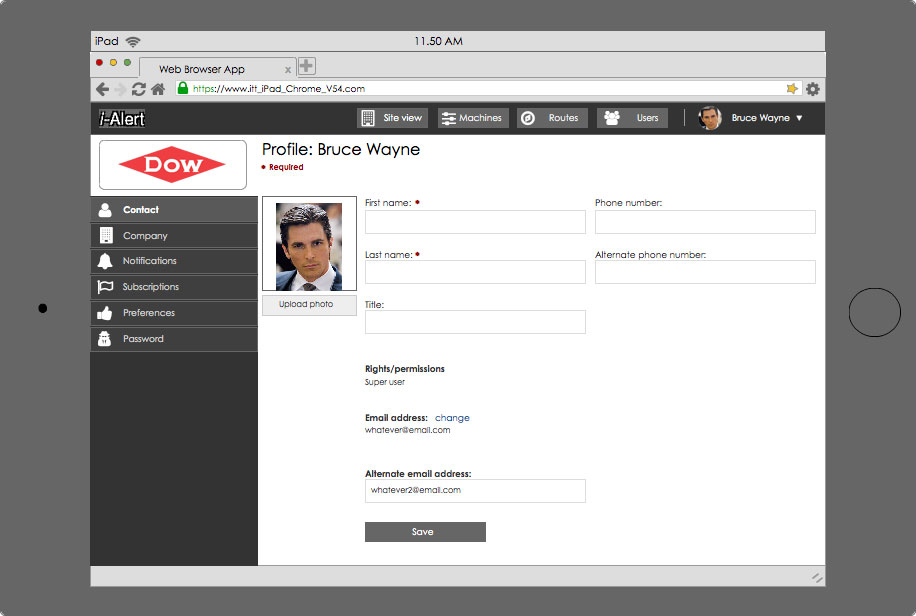The image size is (916, 616).
Task: Click the browser home icon
Action: (158, 89)
